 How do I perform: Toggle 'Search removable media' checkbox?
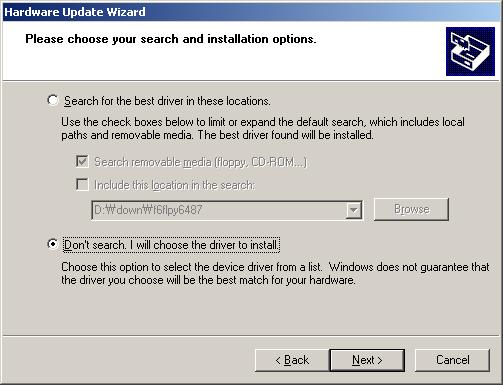coord(82,162)
